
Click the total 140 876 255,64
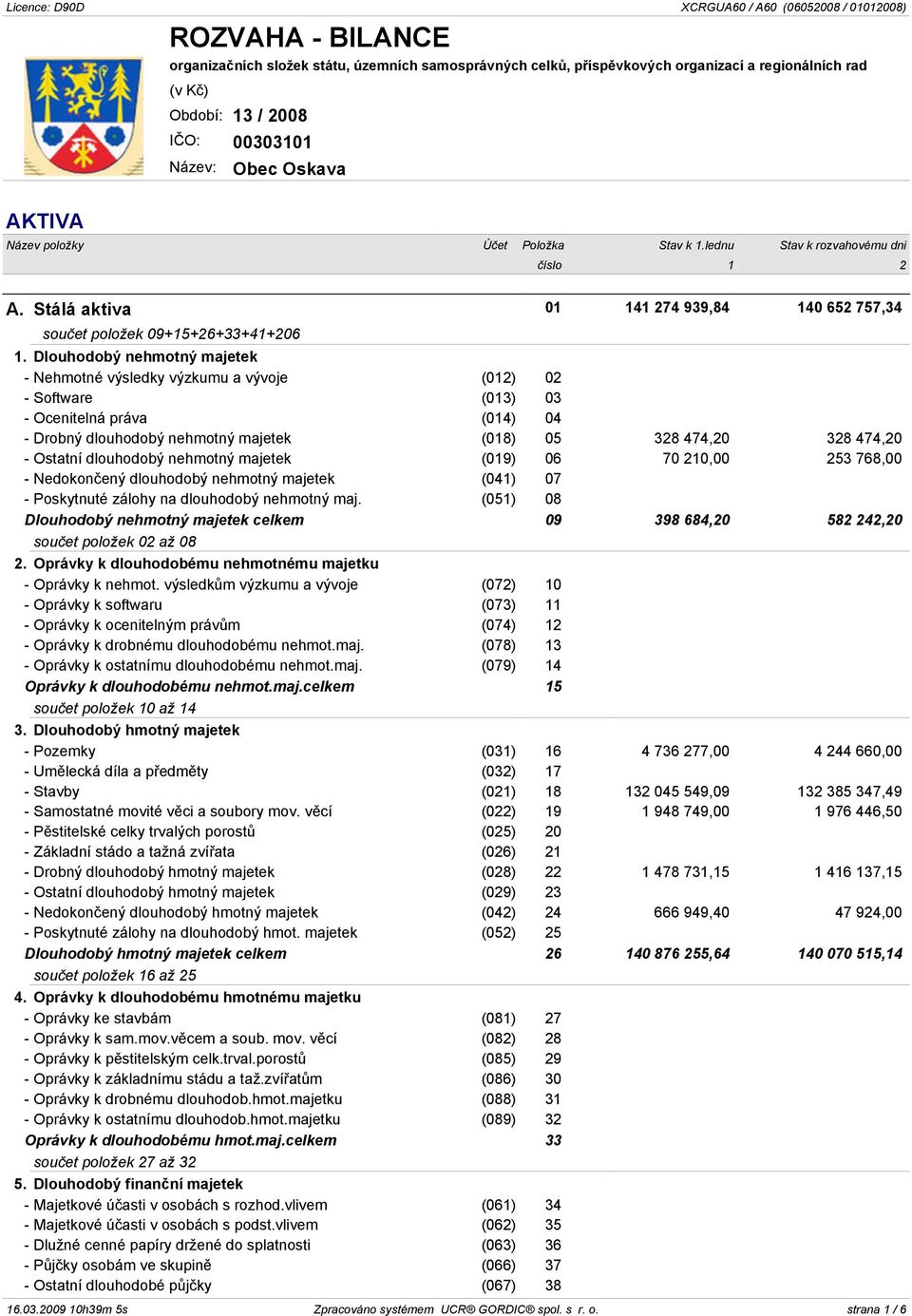click(x=677, y=954)
